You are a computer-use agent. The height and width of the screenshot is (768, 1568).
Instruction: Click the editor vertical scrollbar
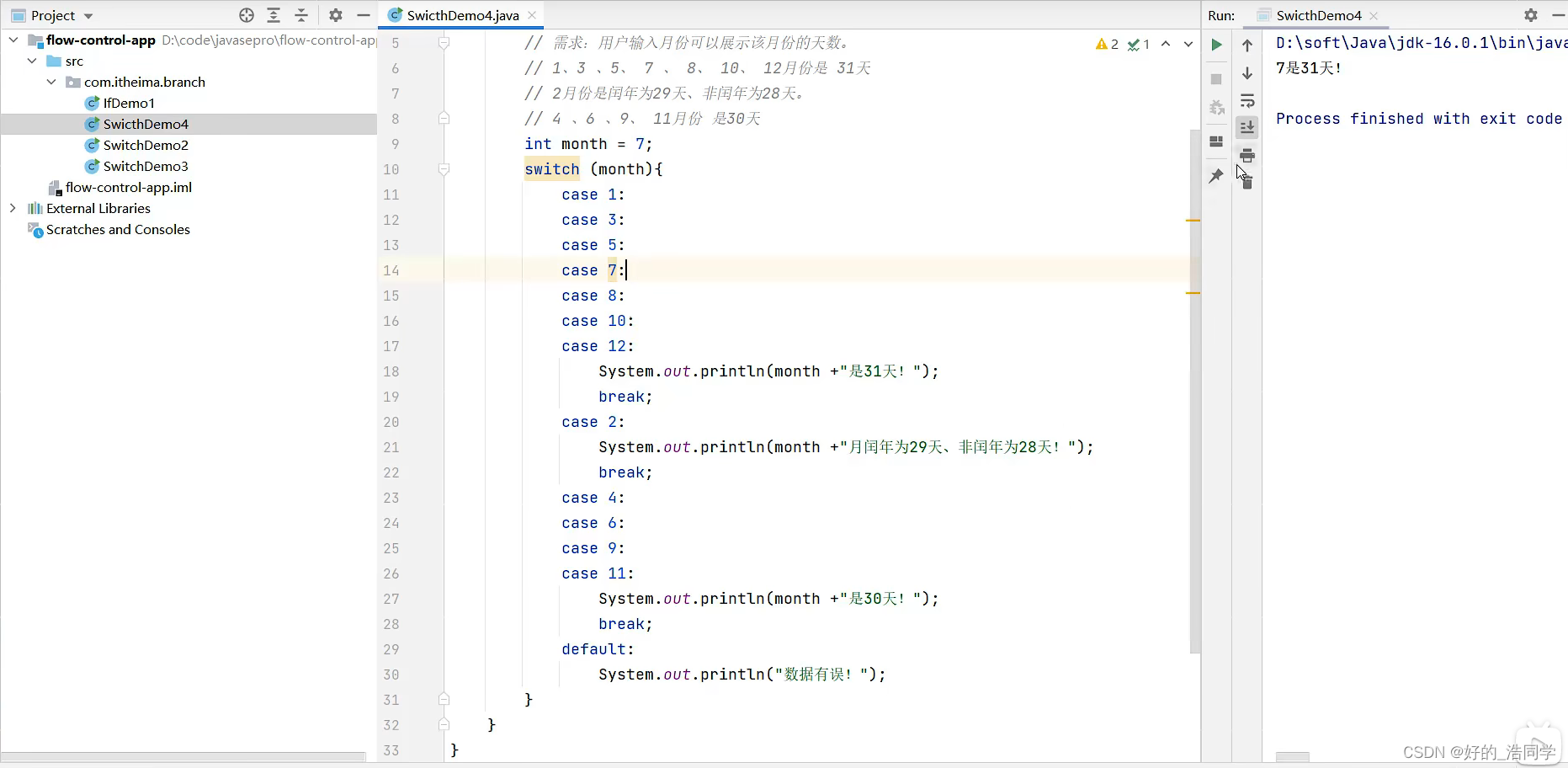click(1194, 392)
